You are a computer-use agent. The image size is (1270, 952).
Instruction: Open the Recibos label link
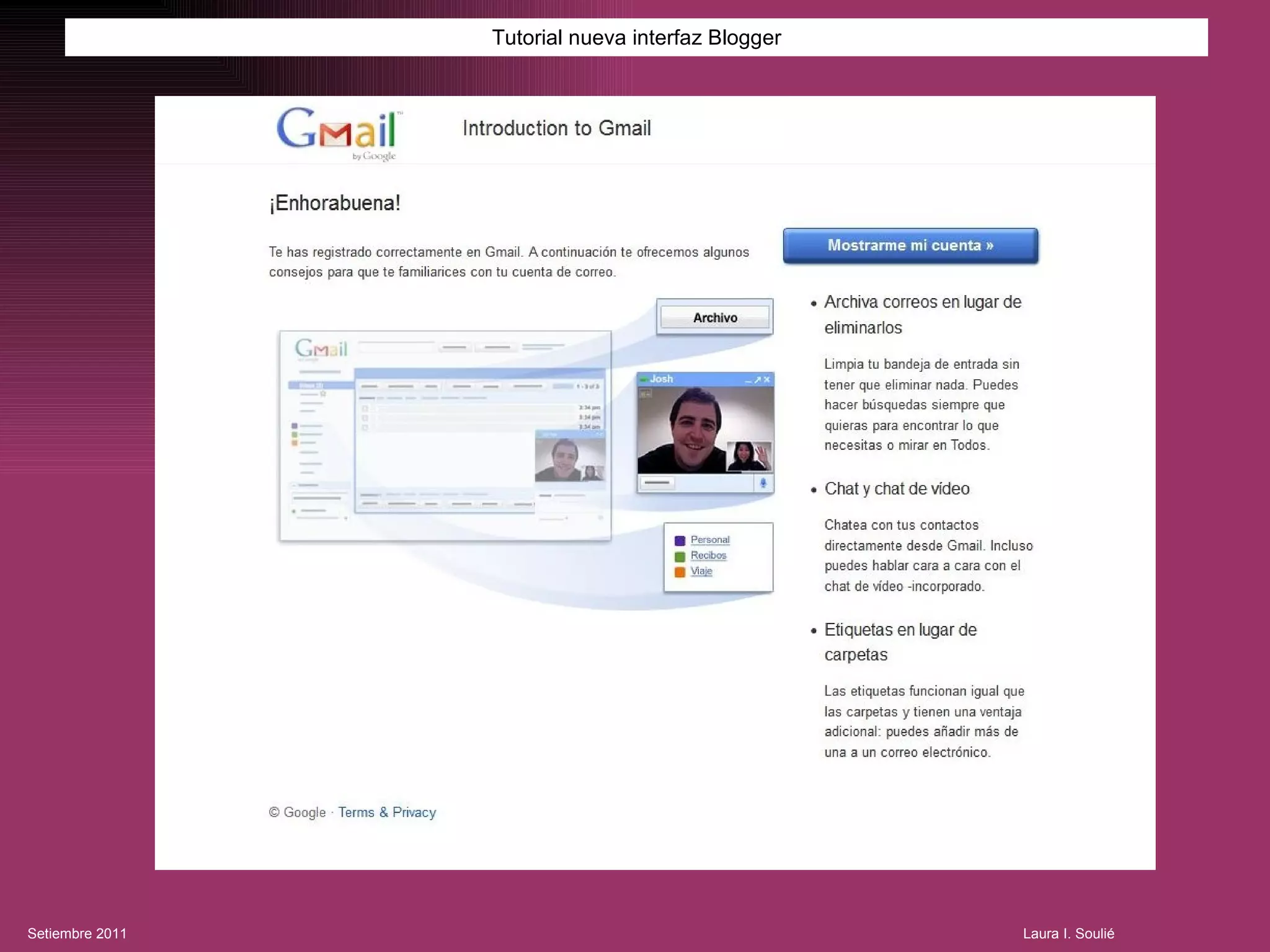tap(708, 555)
